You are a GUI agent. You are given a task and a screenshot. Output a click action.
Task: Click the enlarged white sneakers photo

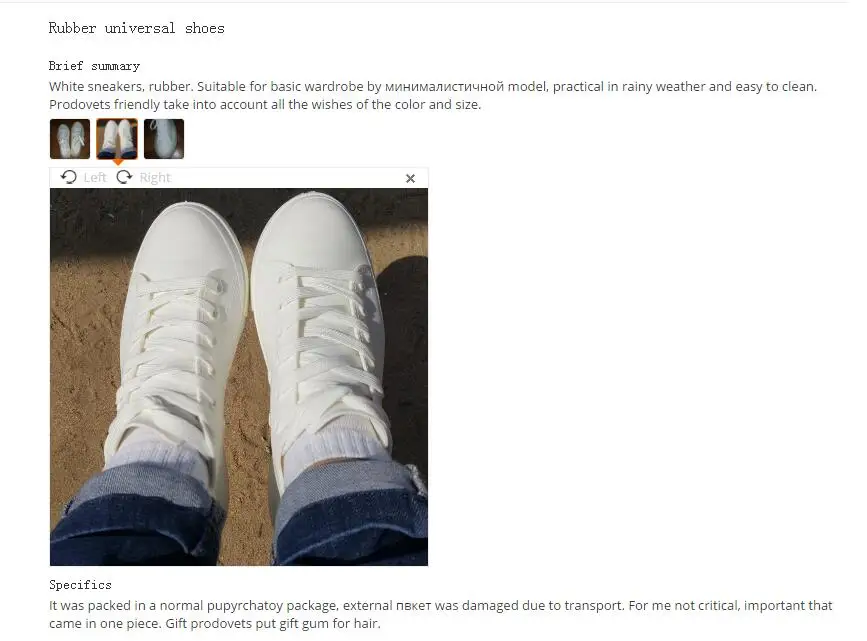[239, 377]
